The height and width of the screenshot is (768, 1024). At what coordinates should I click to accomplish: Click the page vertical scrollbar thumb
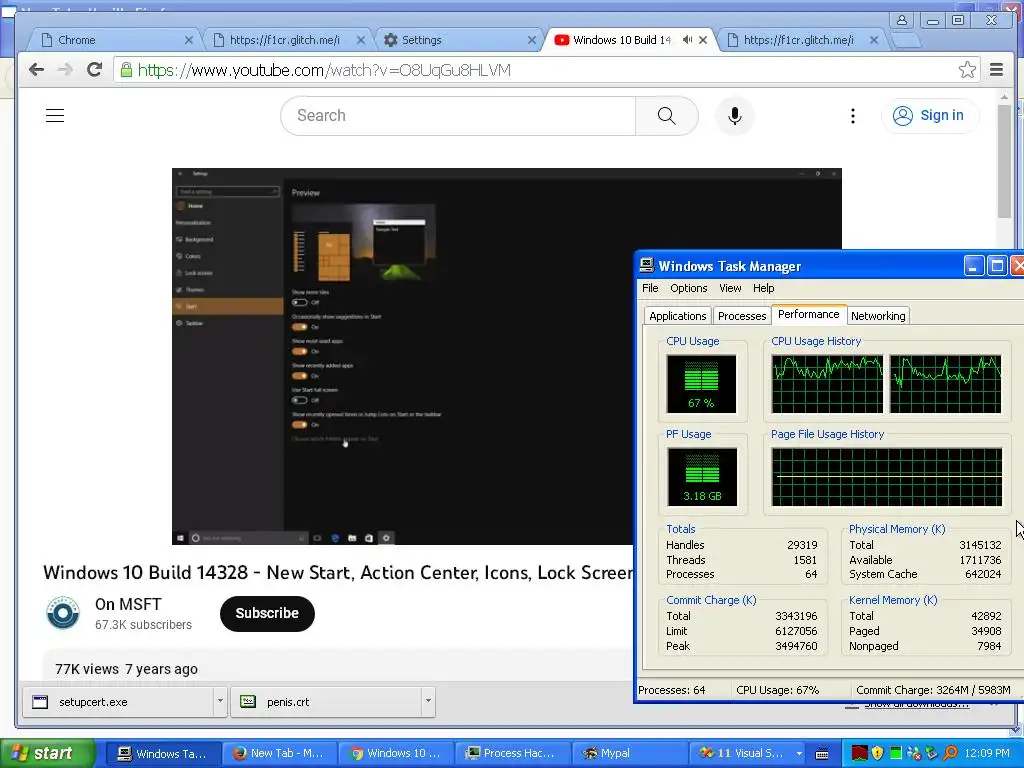click(x=1004, y=161)
